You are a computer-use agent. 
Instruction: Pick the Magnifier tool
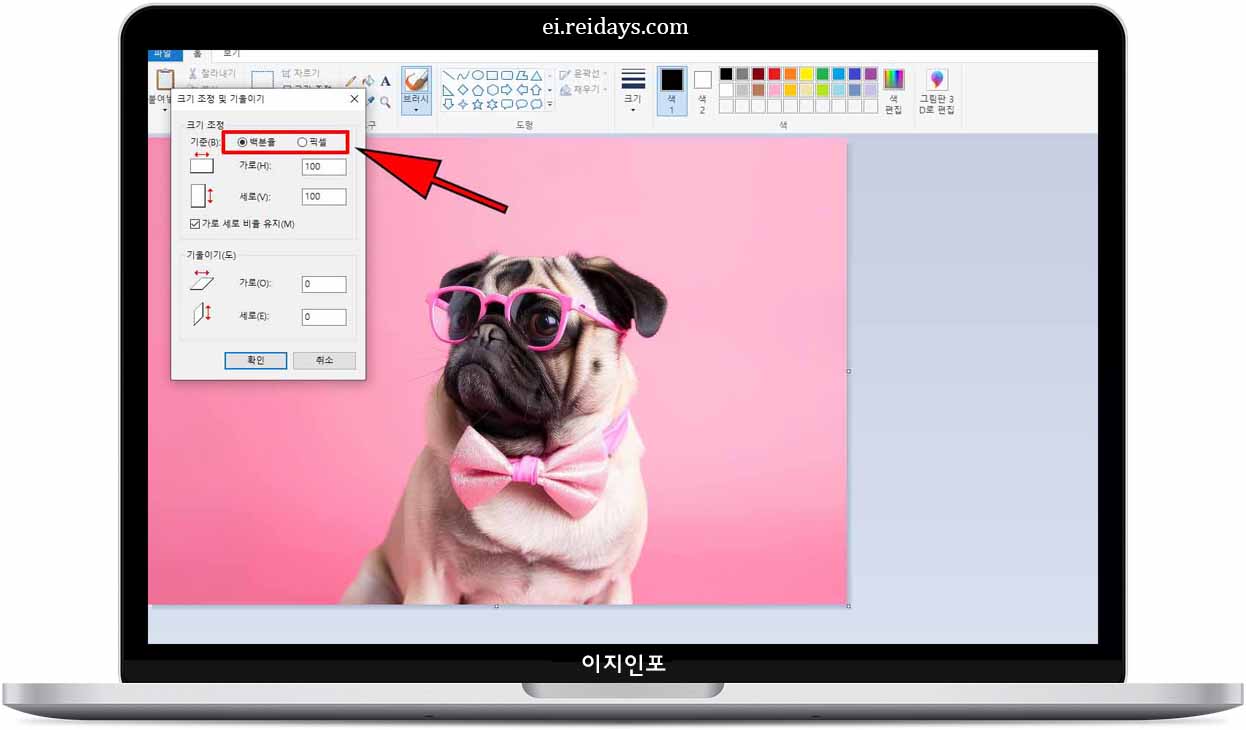click(385, 99)
